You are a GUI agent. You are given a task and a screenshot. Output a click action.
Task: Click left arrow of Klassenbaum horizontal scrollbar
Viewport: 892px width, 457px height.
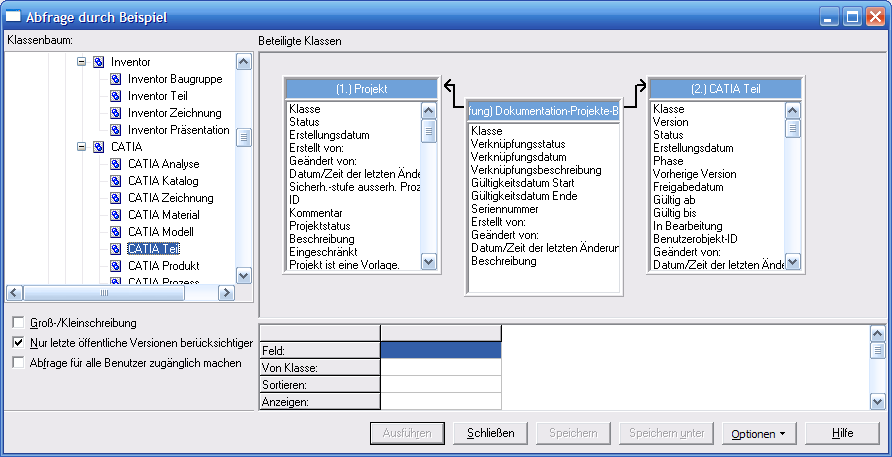pos(15,293)
